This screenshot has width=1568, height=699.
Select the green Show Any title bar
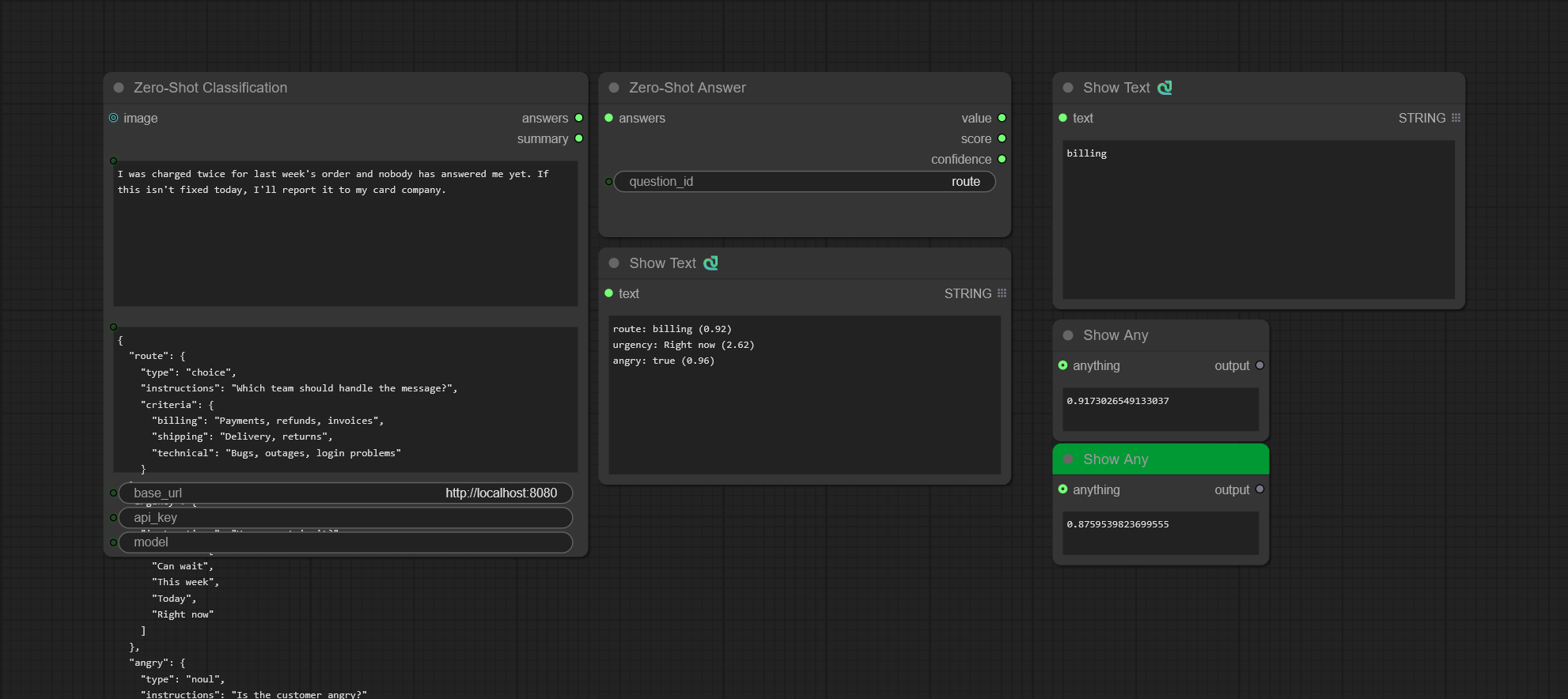click(x=1161, y=459)
